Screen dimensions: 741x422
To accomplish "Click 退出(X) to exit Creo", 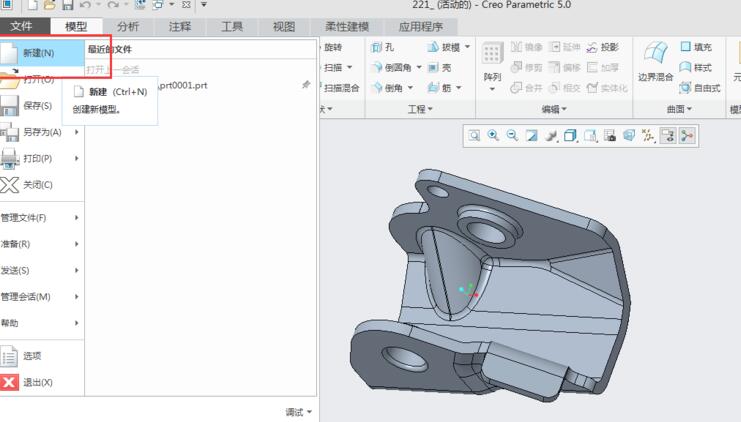I will [x=42, y=382].
